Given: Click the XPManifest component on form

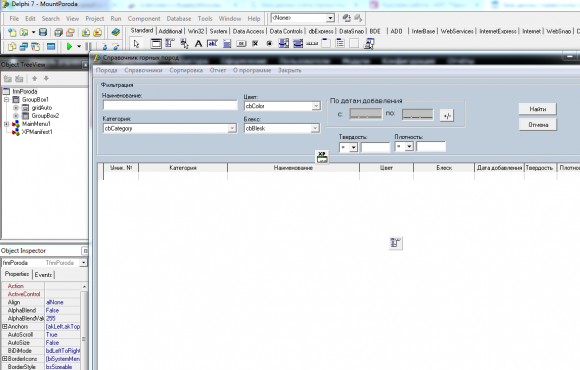Looking at the screenshot, I should click(x=322, y=157).
